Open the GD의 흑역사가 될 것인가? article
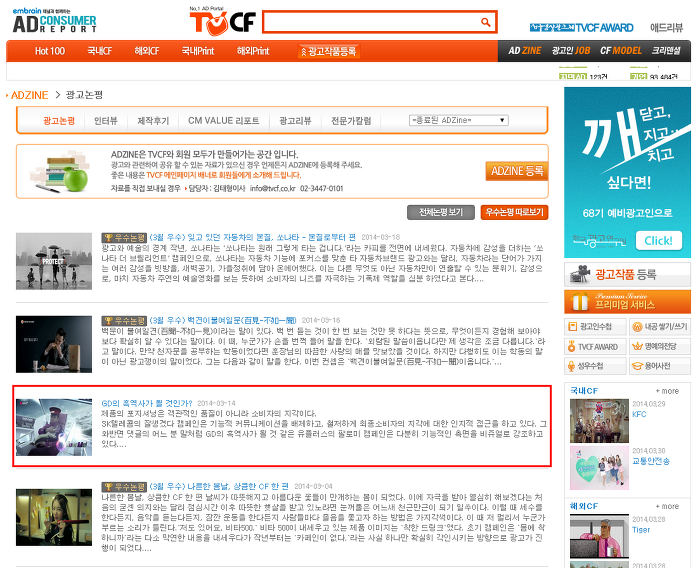 click(x=147, y=403)
